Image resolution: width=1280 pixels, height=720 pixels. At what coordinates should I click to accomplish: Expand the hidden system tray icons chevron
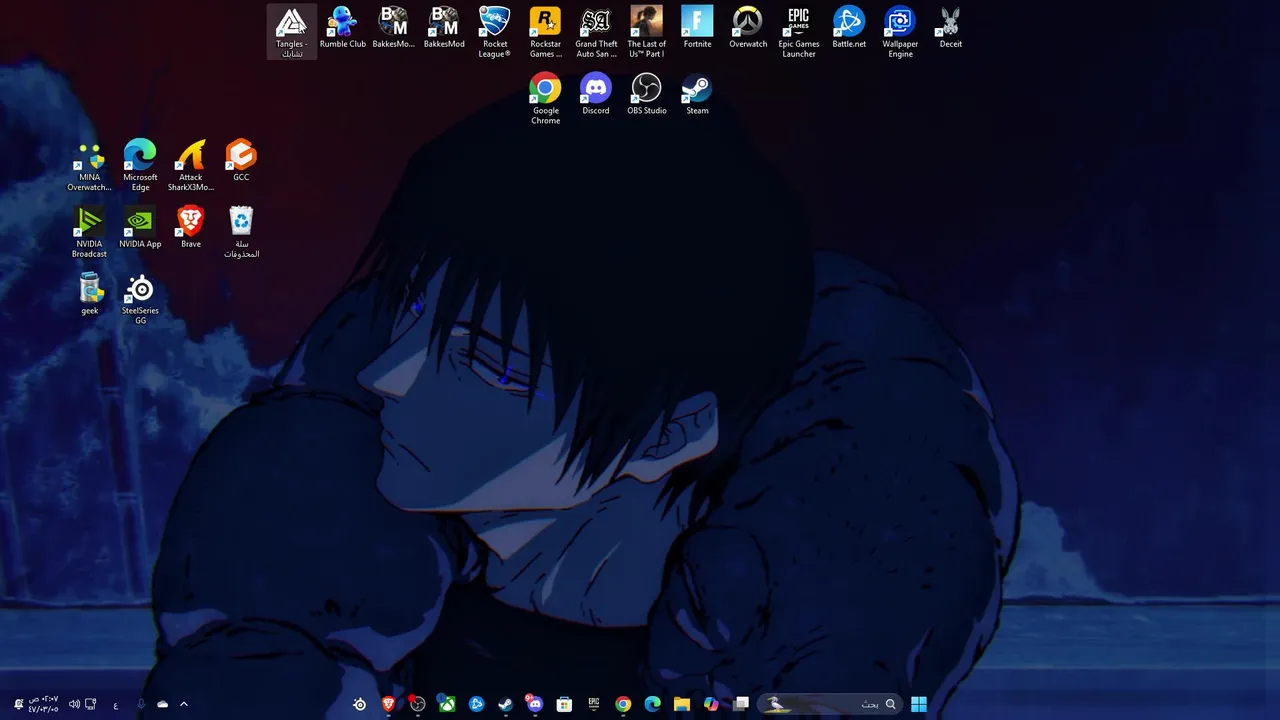pyautogui.click(x=184, y=704)
